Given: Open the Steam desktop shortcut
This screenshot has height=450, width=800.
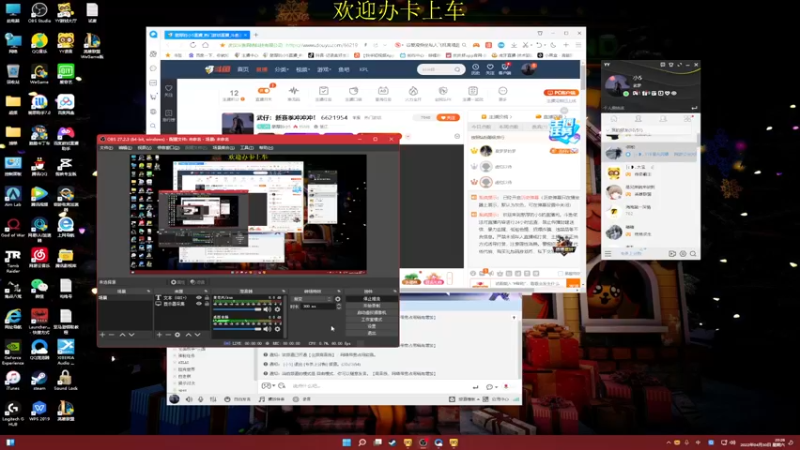Looking at the screenshot, I should tap(39, 381).
